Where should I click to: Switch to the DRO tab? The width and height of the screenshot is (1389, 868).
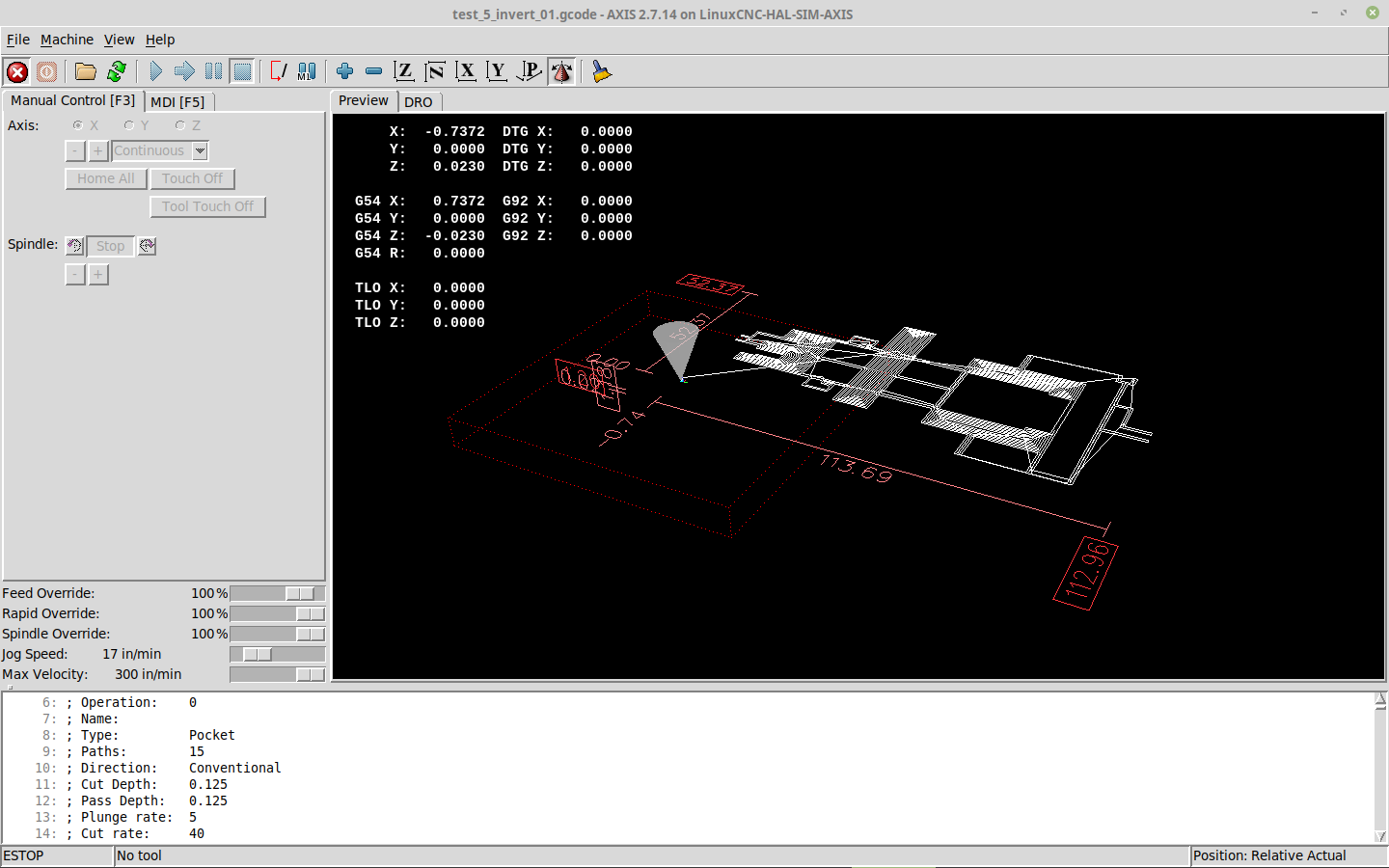tap(418, 101)
